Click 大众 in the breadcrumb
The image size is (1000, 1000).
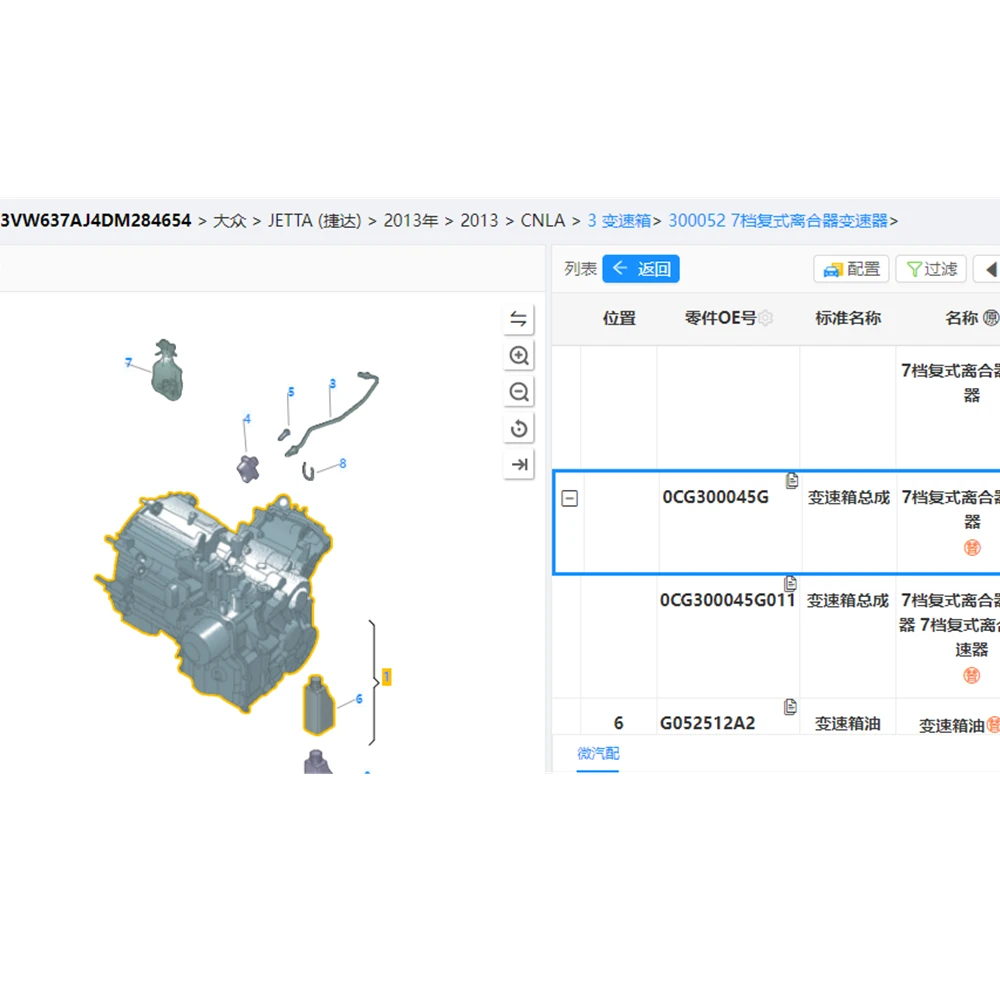tap(230, 221)
